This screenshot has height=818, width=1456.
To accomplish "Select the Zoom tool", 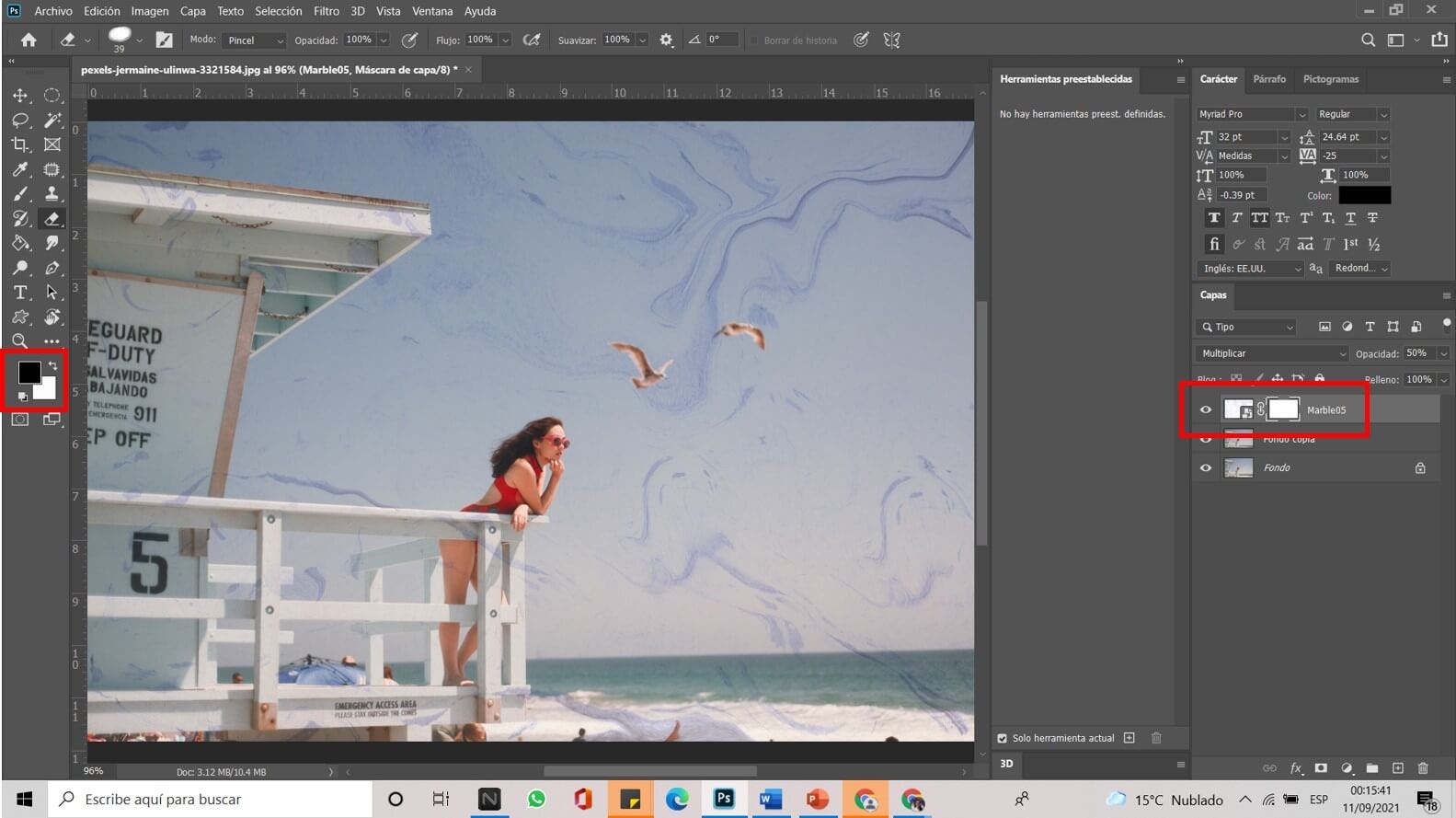I will pyautogui.click(x=19, y=341).
